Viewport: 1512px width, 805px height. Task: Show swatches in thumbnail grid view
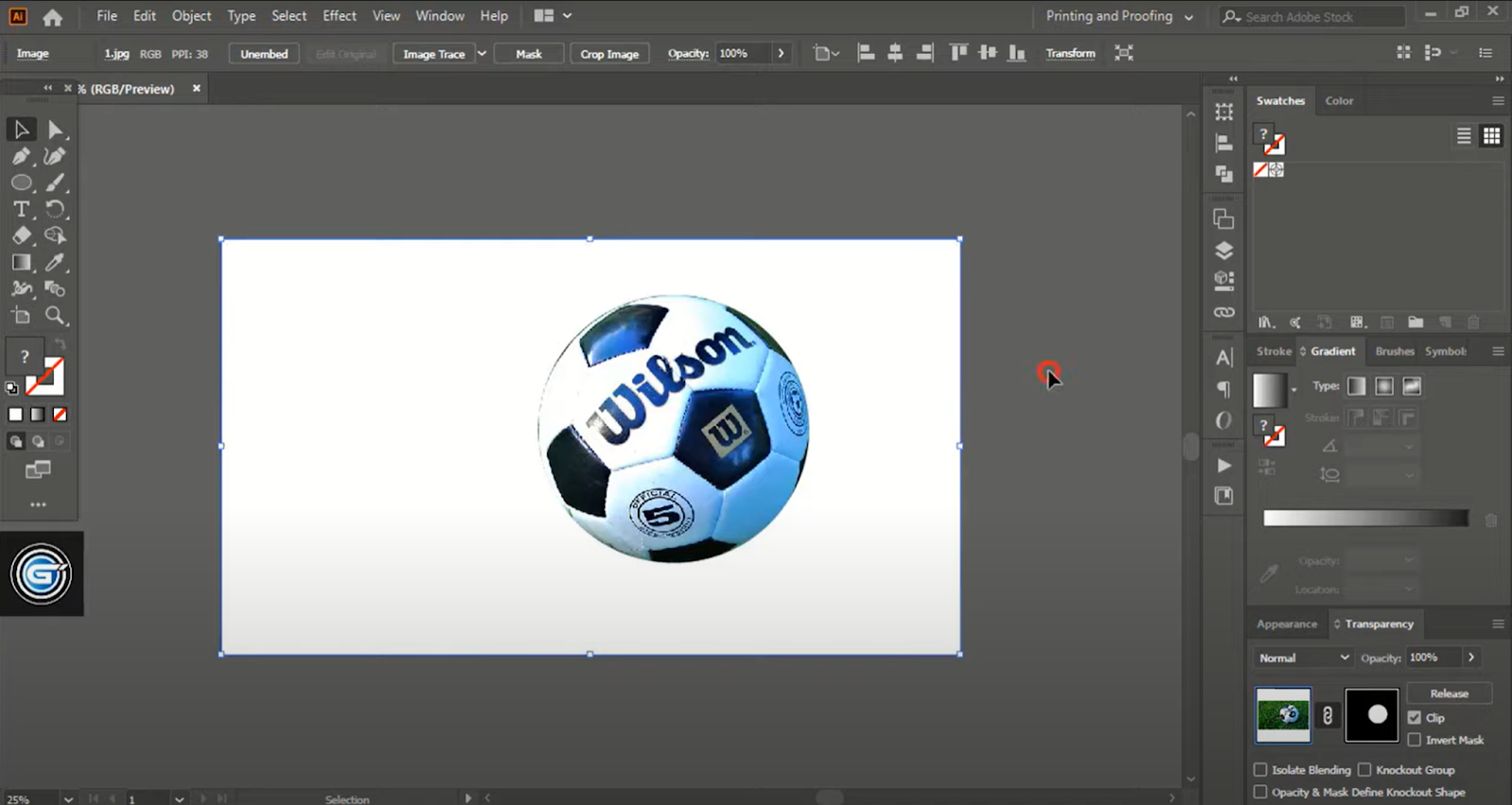click(1491, 136)
